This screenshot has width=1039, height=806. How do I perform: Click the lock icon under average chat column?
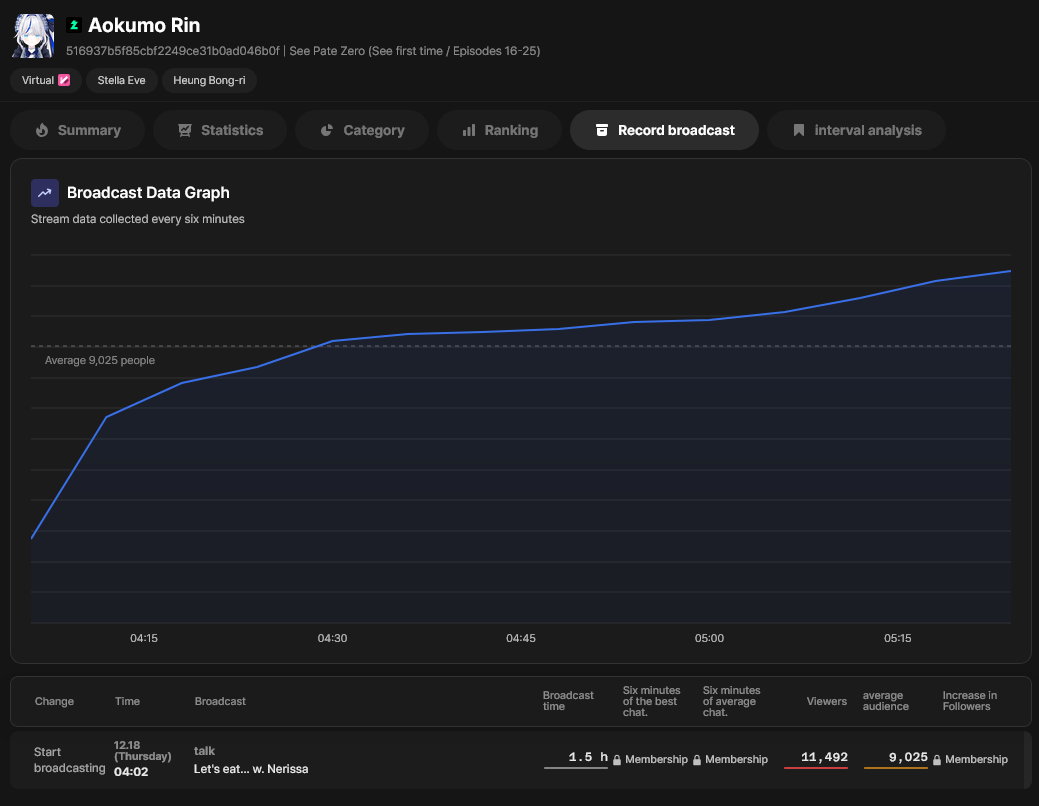click(697, 760)
